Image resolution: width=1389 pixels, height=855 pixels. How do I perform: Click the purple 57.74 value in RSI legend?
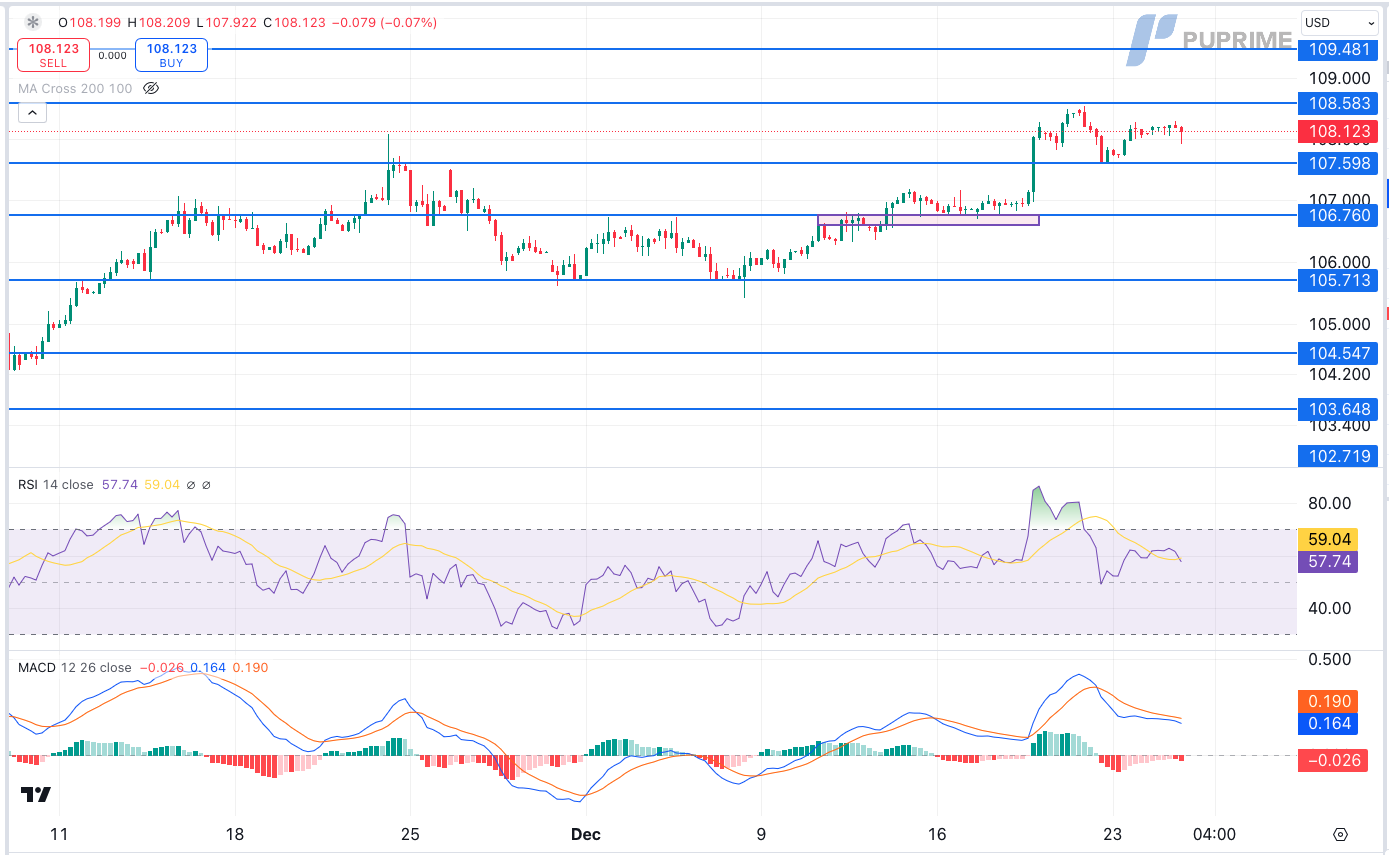(118, 484)
